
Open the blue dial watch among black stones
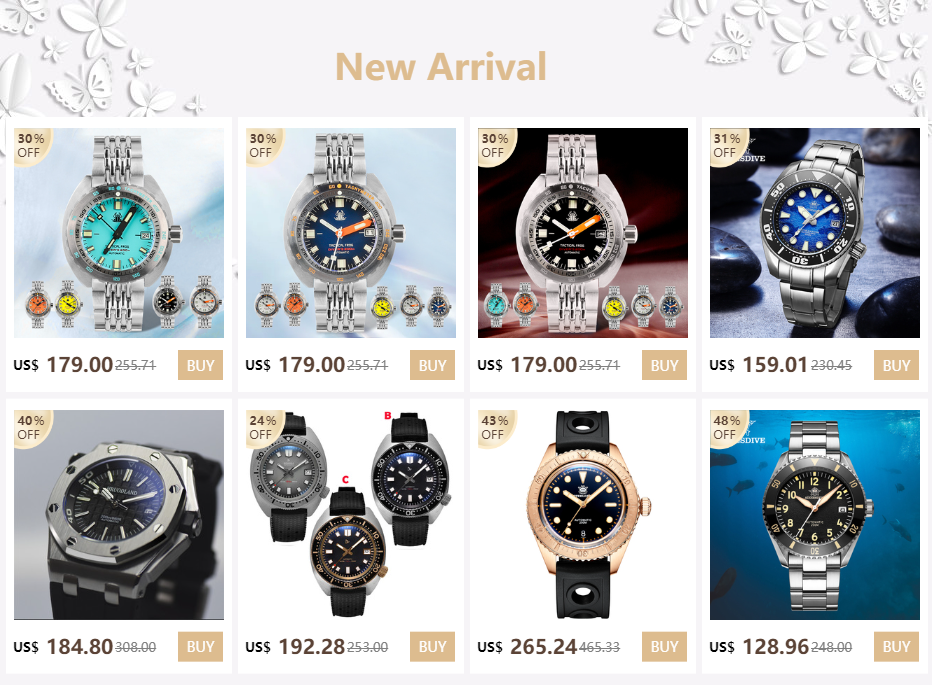click(814, 233)
